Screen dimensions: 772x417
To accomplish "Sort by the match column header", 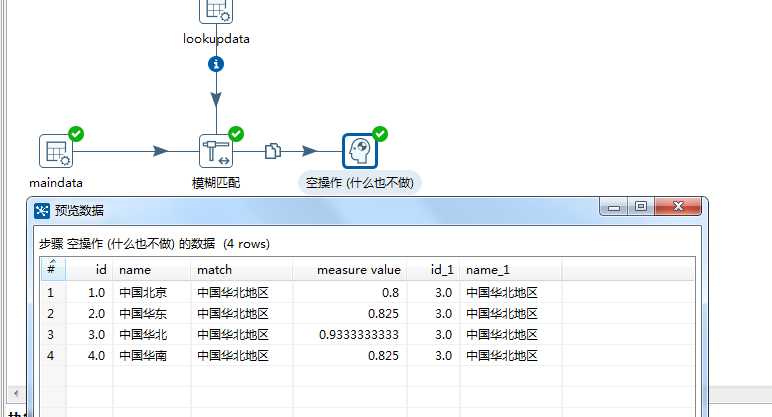I will (x=242, y=269).
